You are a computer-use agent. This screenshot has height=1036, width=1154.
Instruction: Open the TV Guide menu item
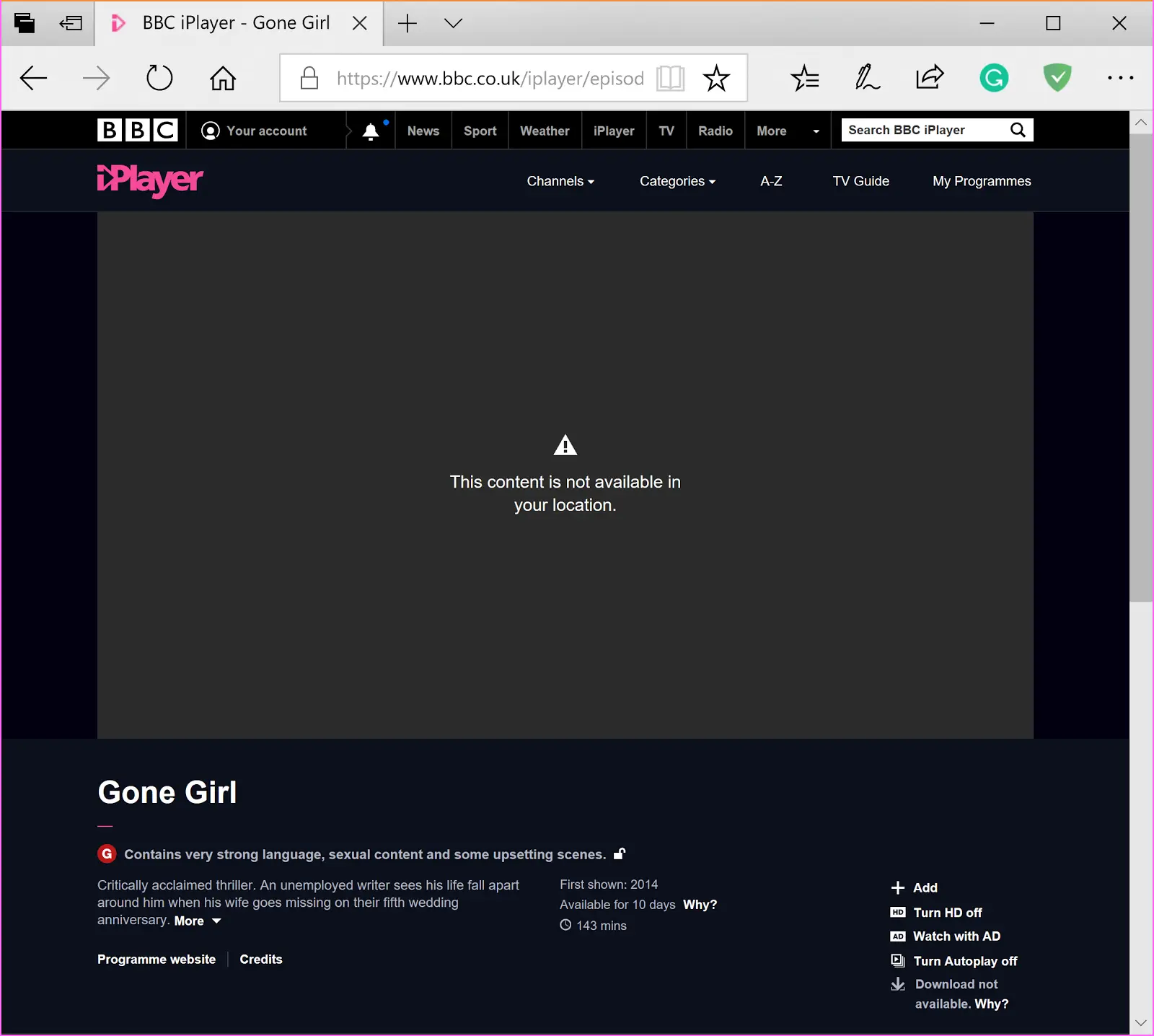click(860, 181)
